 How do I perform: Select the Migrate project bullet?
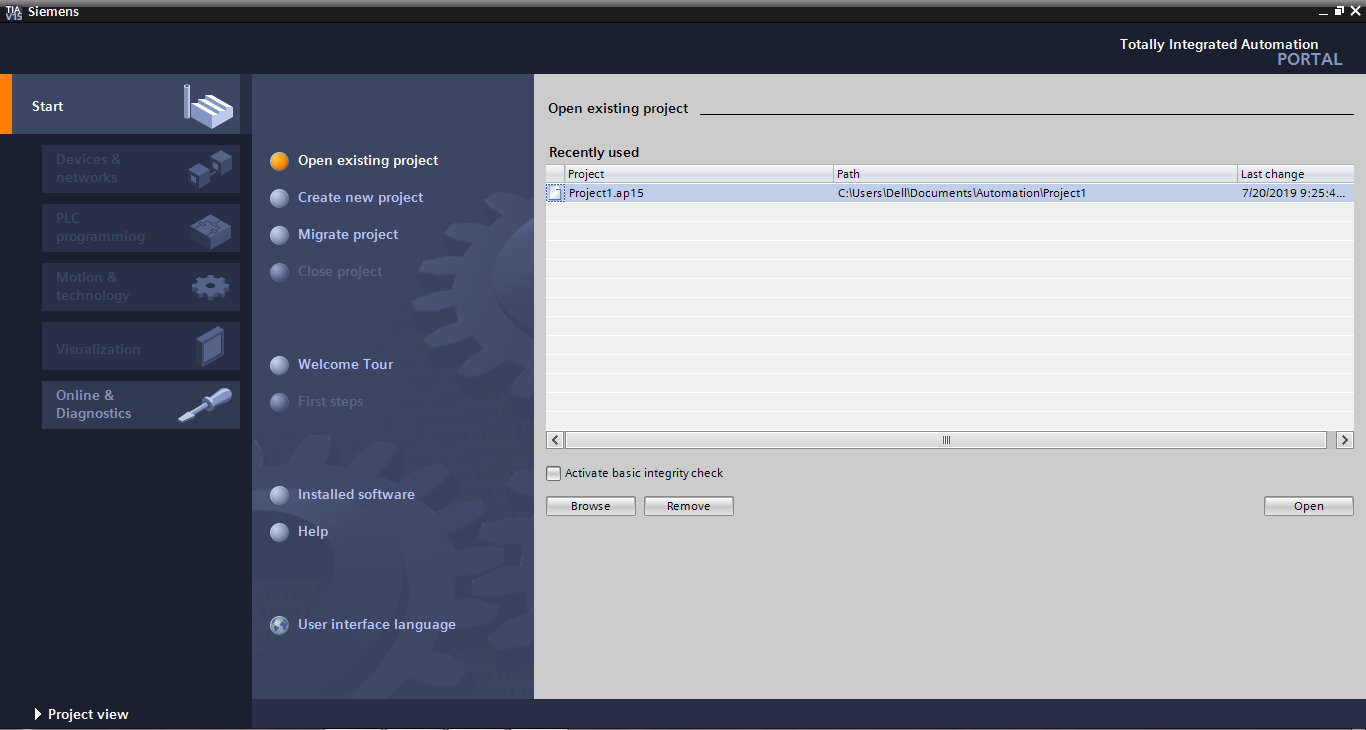280,235
